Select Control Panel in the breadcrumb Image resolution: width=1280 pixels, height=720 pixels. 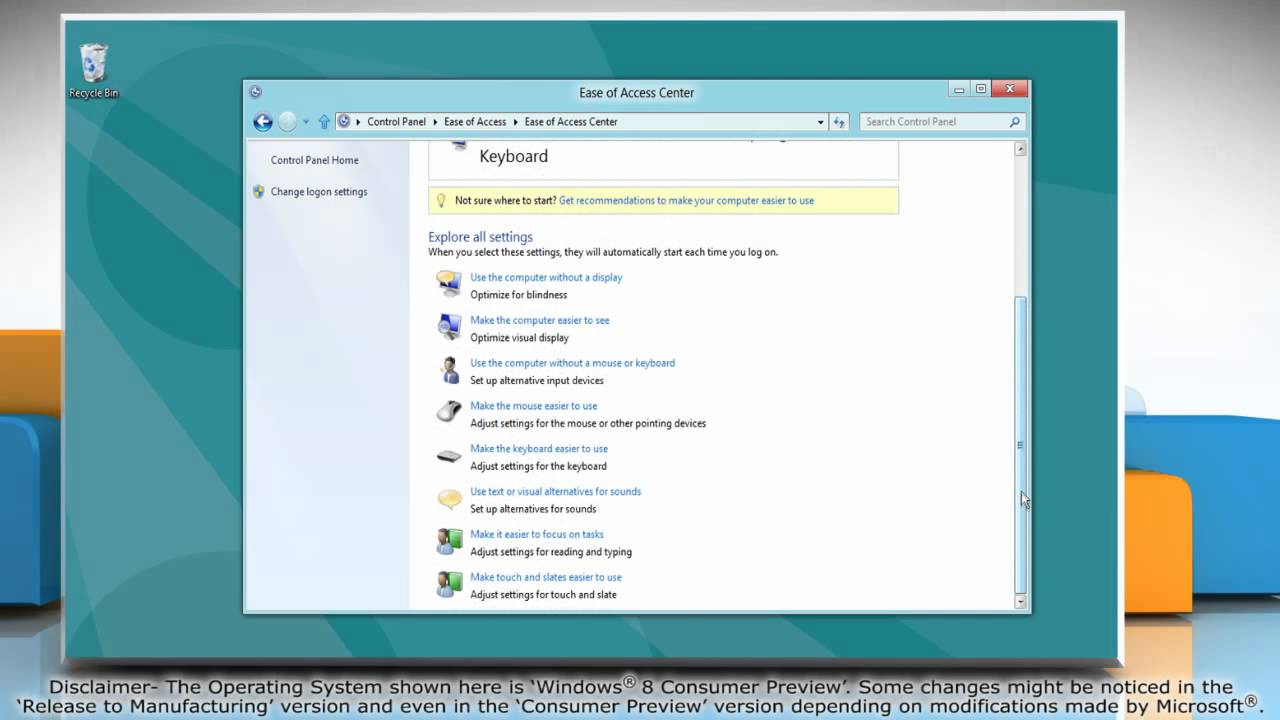[396, 122]
